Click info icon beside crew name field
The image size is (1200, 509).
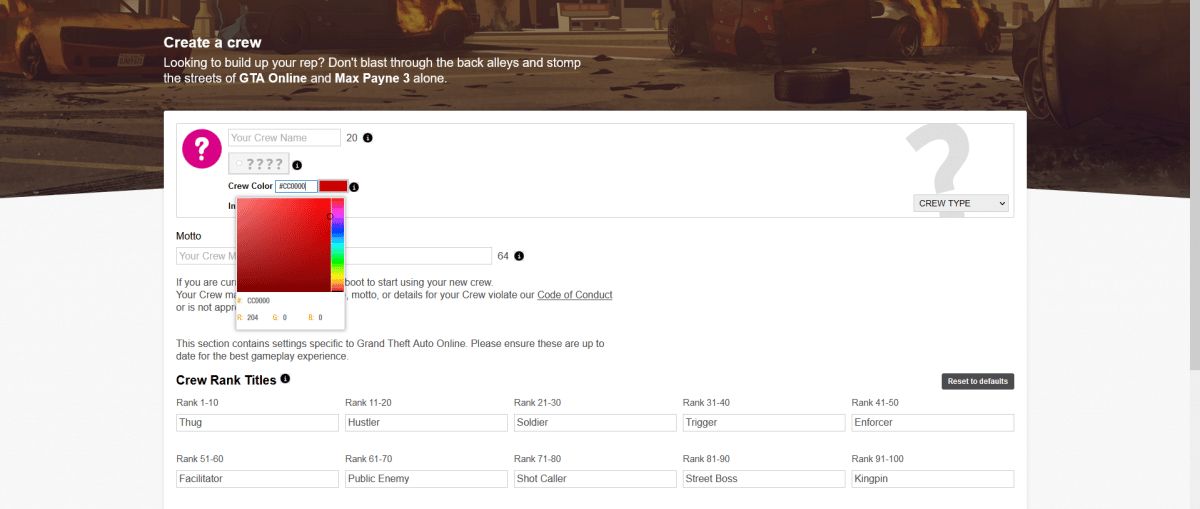coord(367,138)
